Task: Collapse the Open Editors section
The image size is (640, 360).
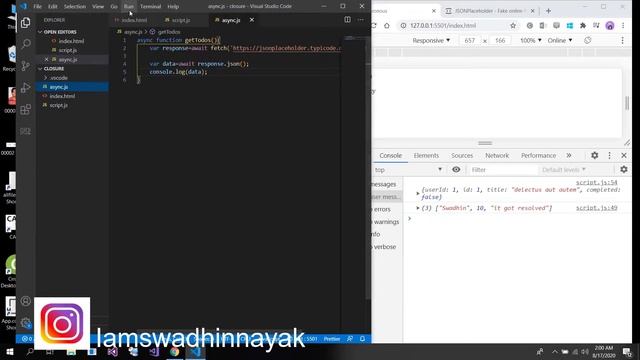Action: [60, 32]
